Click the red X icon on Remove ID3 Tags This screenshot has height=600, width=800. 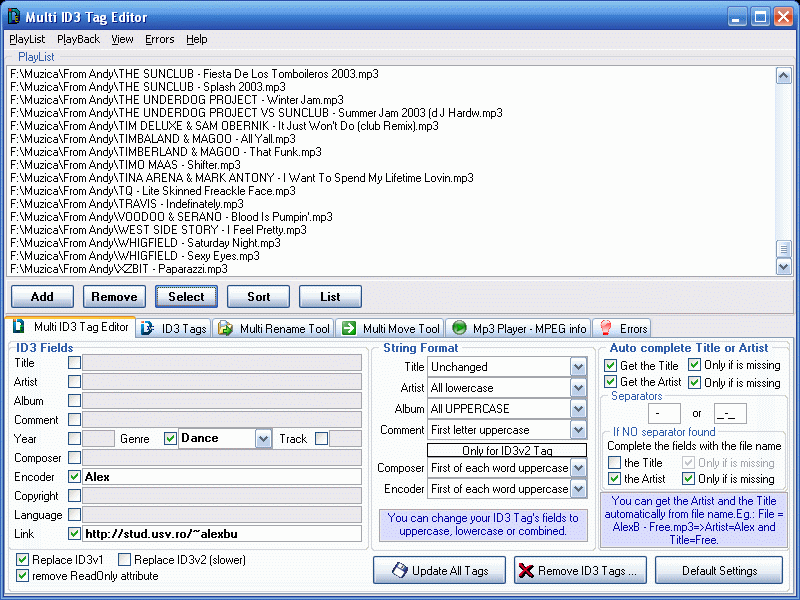(526, 570)
